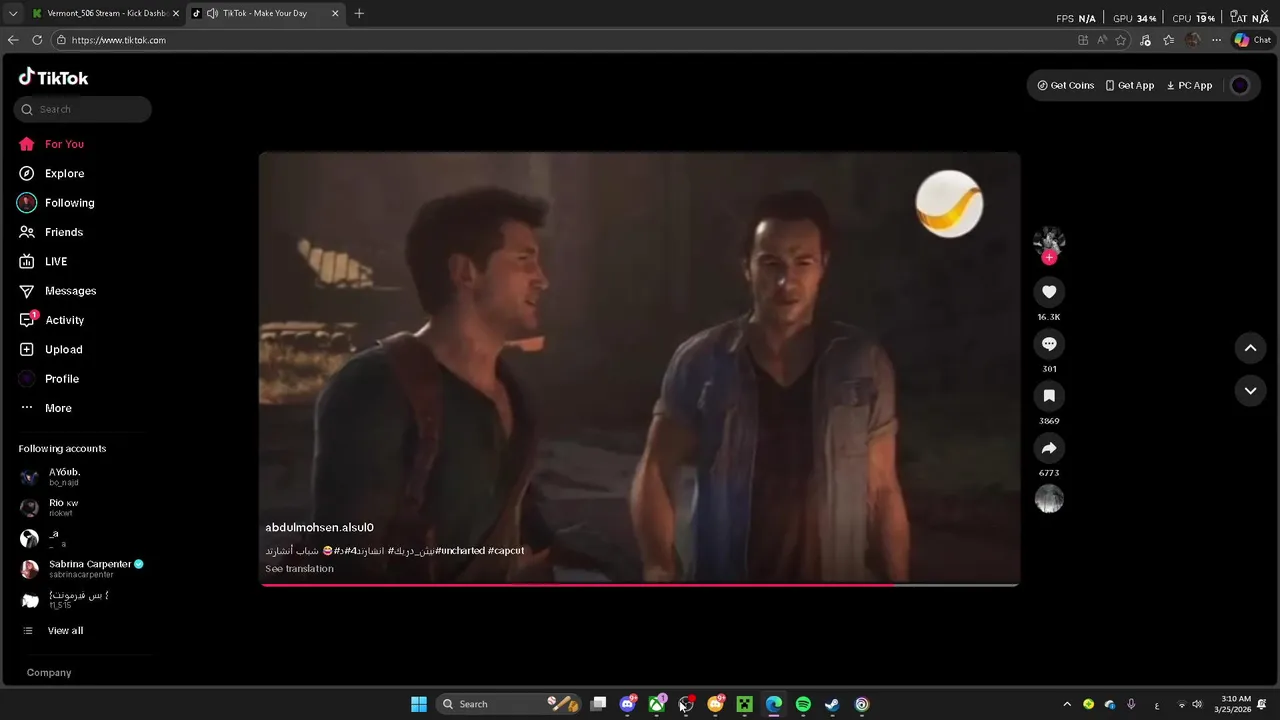
Task: Click the PC App download button
Action: click(x=1189, y=86)
